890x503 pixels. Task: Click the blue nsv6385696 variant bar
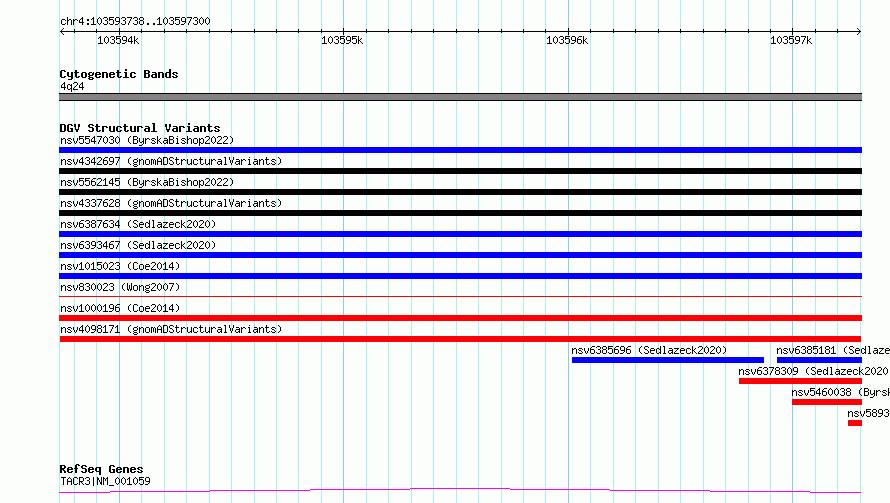pyautogui.click(x=668, y=360)
